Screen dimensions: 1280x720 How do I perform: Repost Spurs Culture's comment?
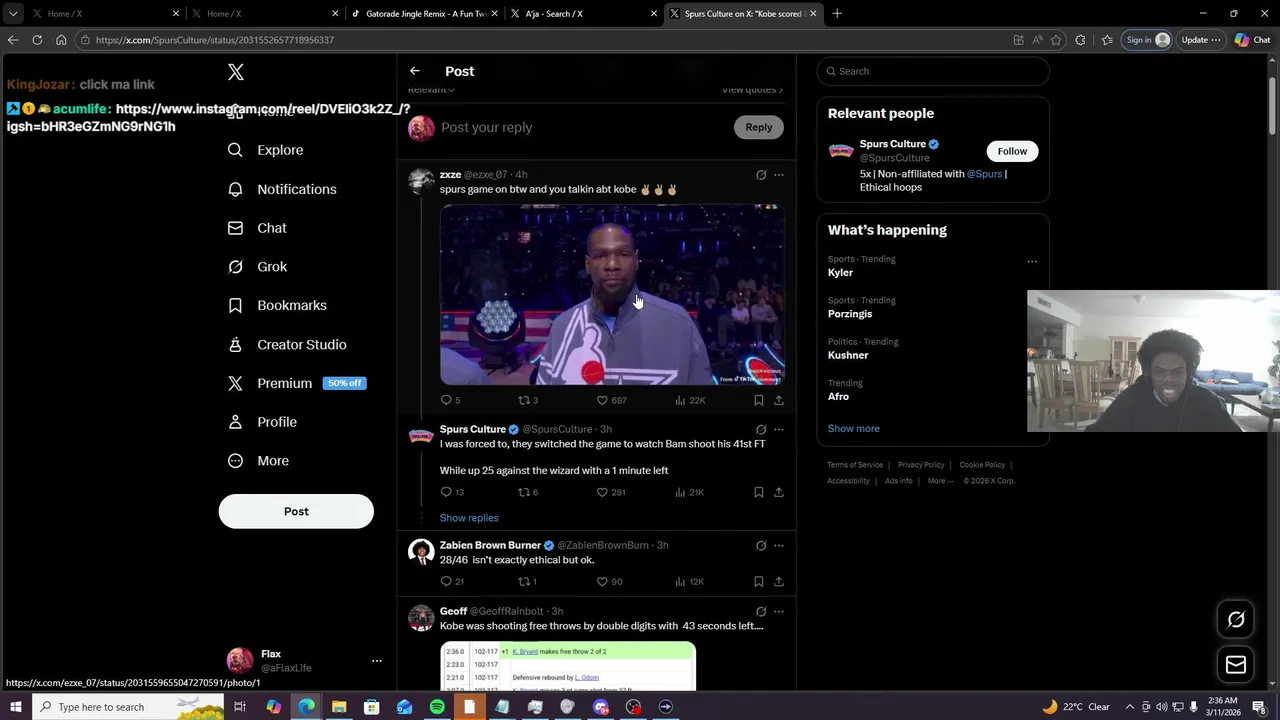[527, 492]
